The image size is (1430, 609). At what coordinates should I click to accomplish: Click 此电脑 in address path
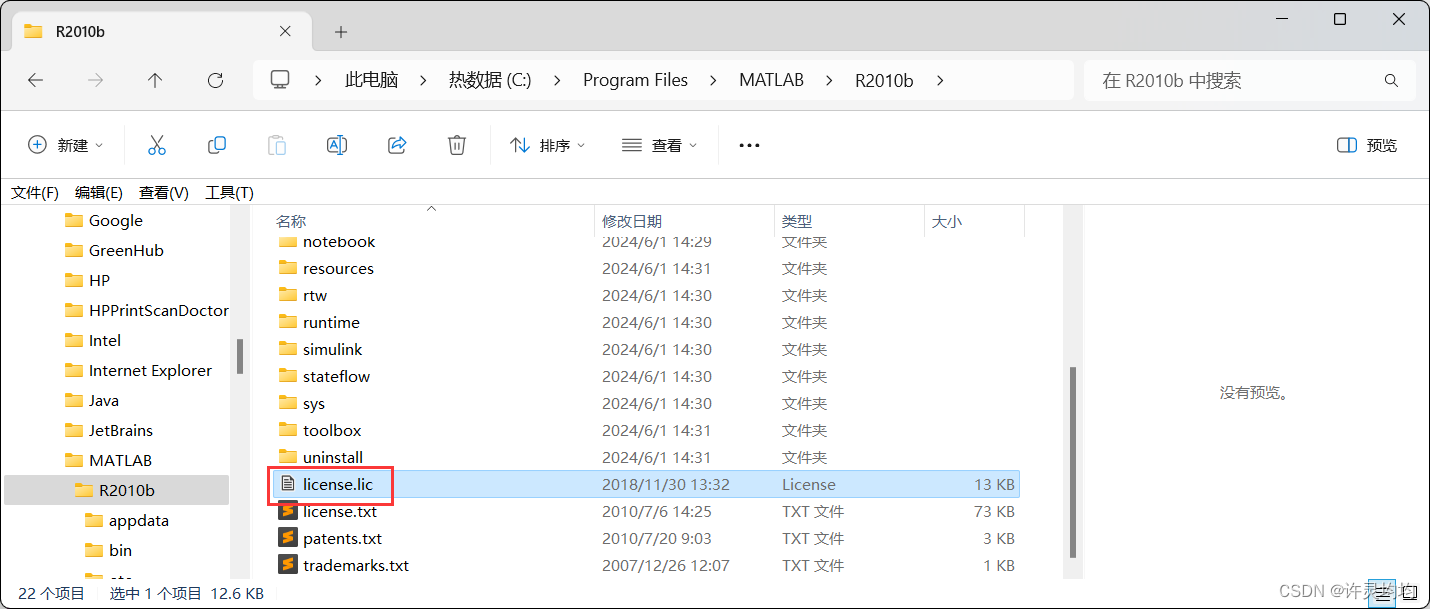point(372,80)
